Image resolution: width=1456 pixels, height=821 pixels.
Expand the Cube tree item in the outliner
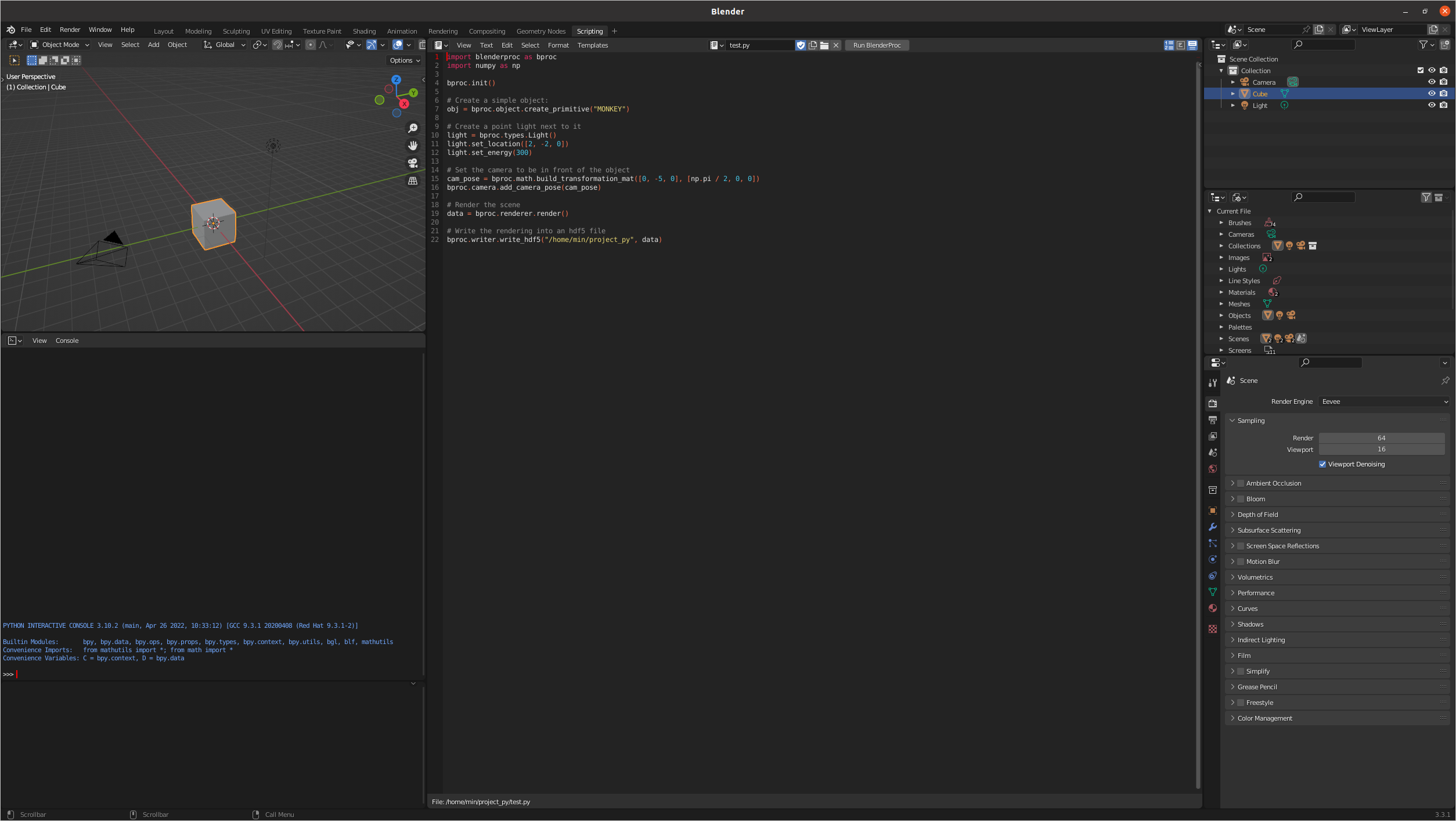point(1233,93)
